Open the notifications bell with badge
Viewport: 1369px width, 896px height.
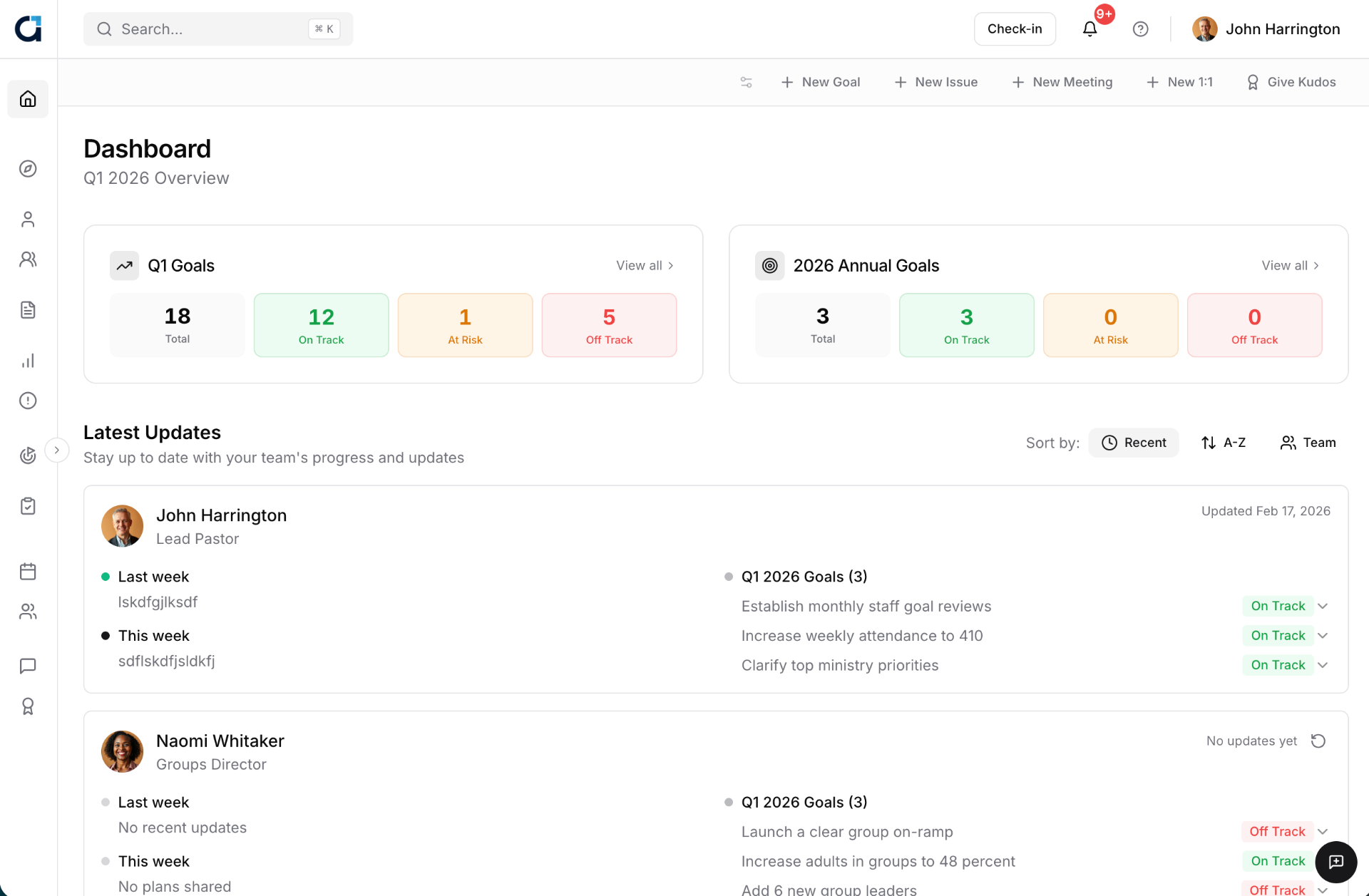tap(1089, 29)
